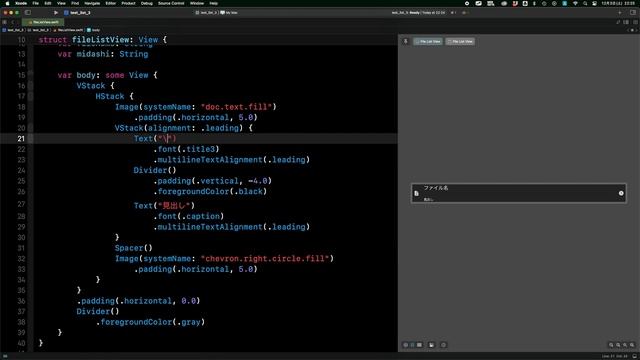This screenshot has width=640, height=360.
Task: Select the fileListView.swift editor tab
Action: [x=43, y=22]
